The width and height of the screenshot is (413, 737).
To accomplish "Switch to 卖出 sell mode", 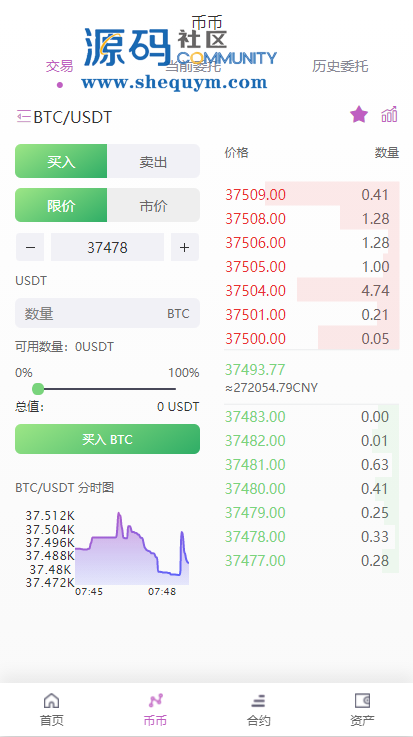I will click(154, 161).
